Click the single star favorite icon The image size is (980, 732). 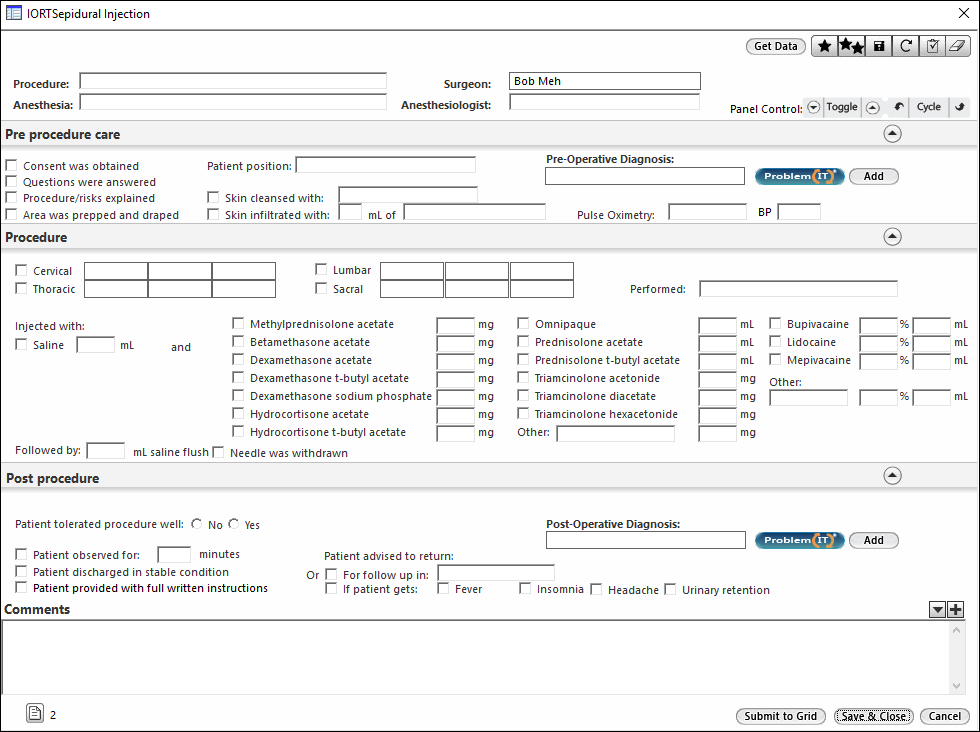coord(825,46)
